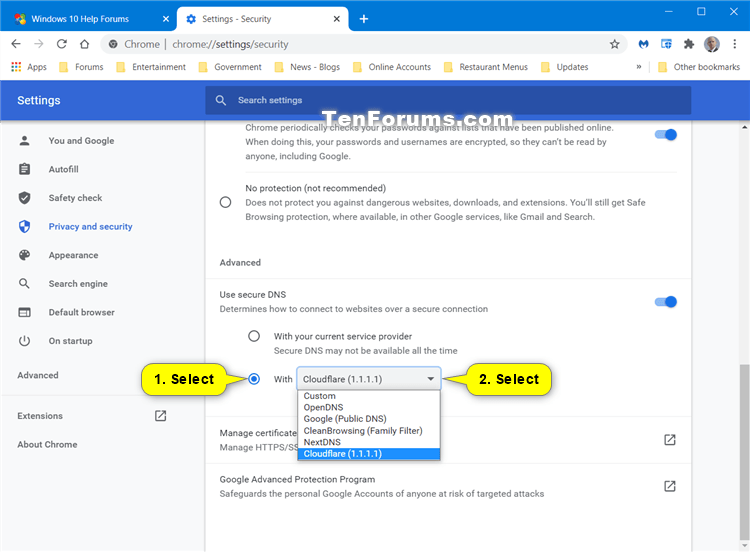Image resolution: width=750 pixels, height=552 pixels.
Task: Click the settings page vertical scrollbar thumb
Action: pos(744,451)
